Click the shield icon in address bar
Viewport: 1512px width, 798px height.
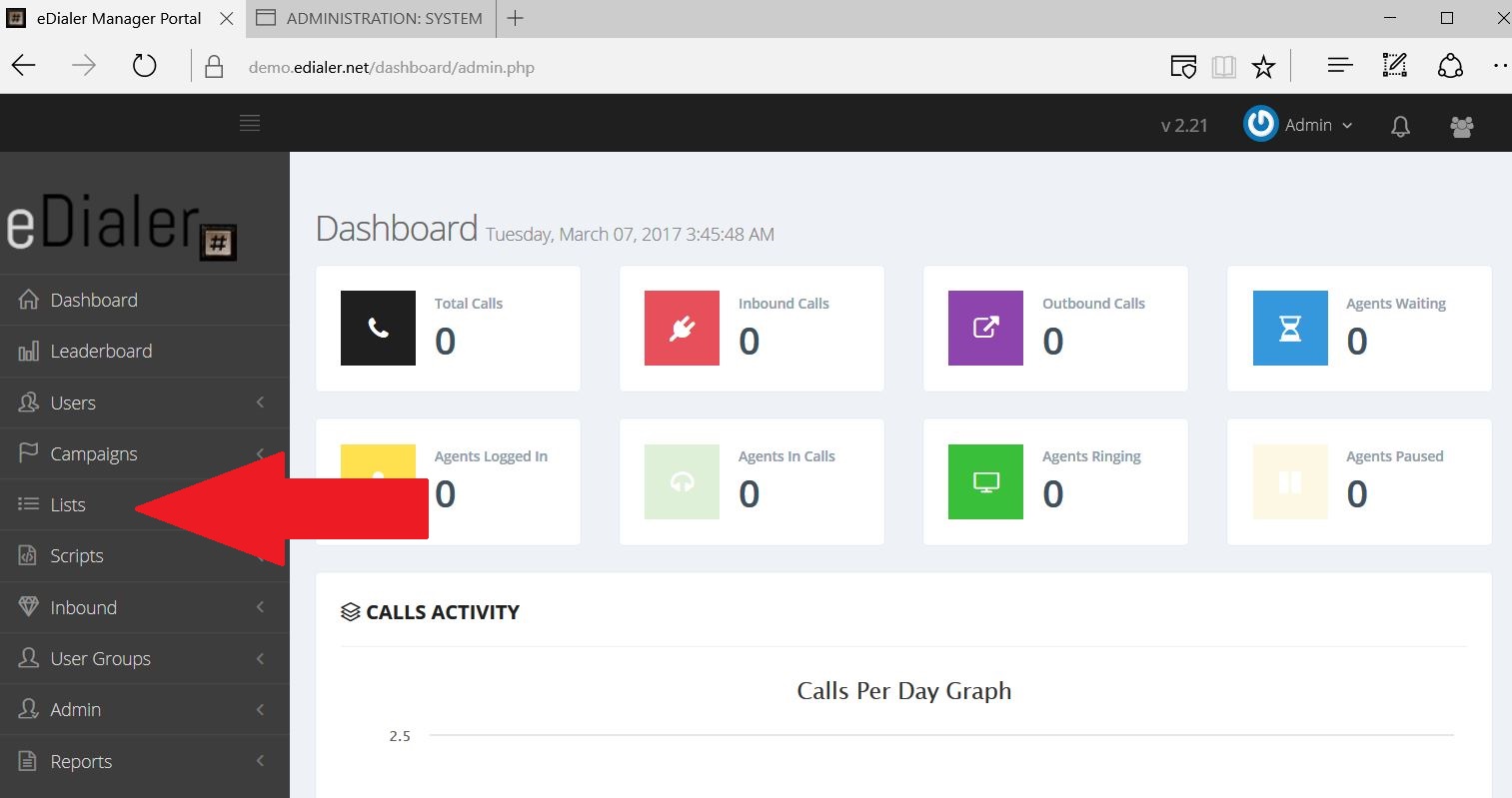[1183, 67]
